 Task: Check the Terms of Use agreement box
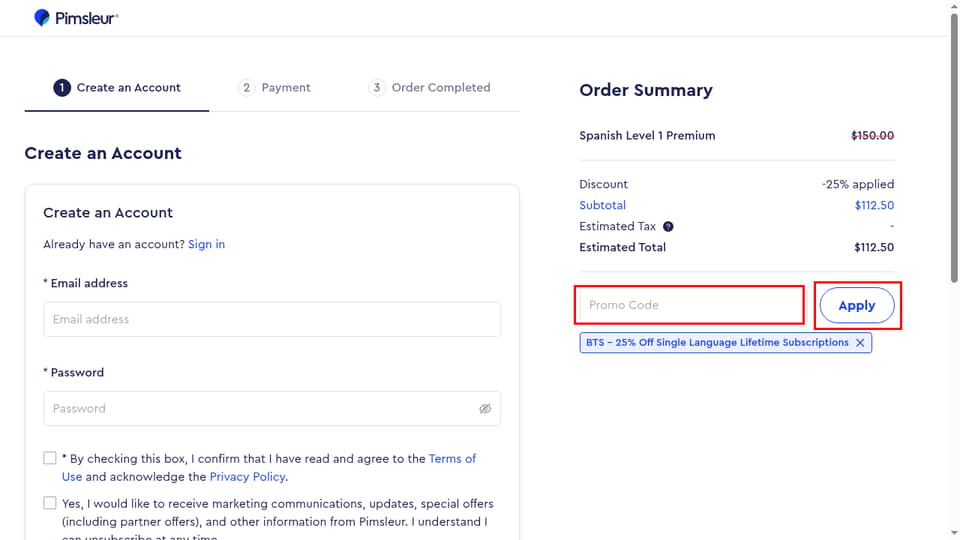(50, 458)
